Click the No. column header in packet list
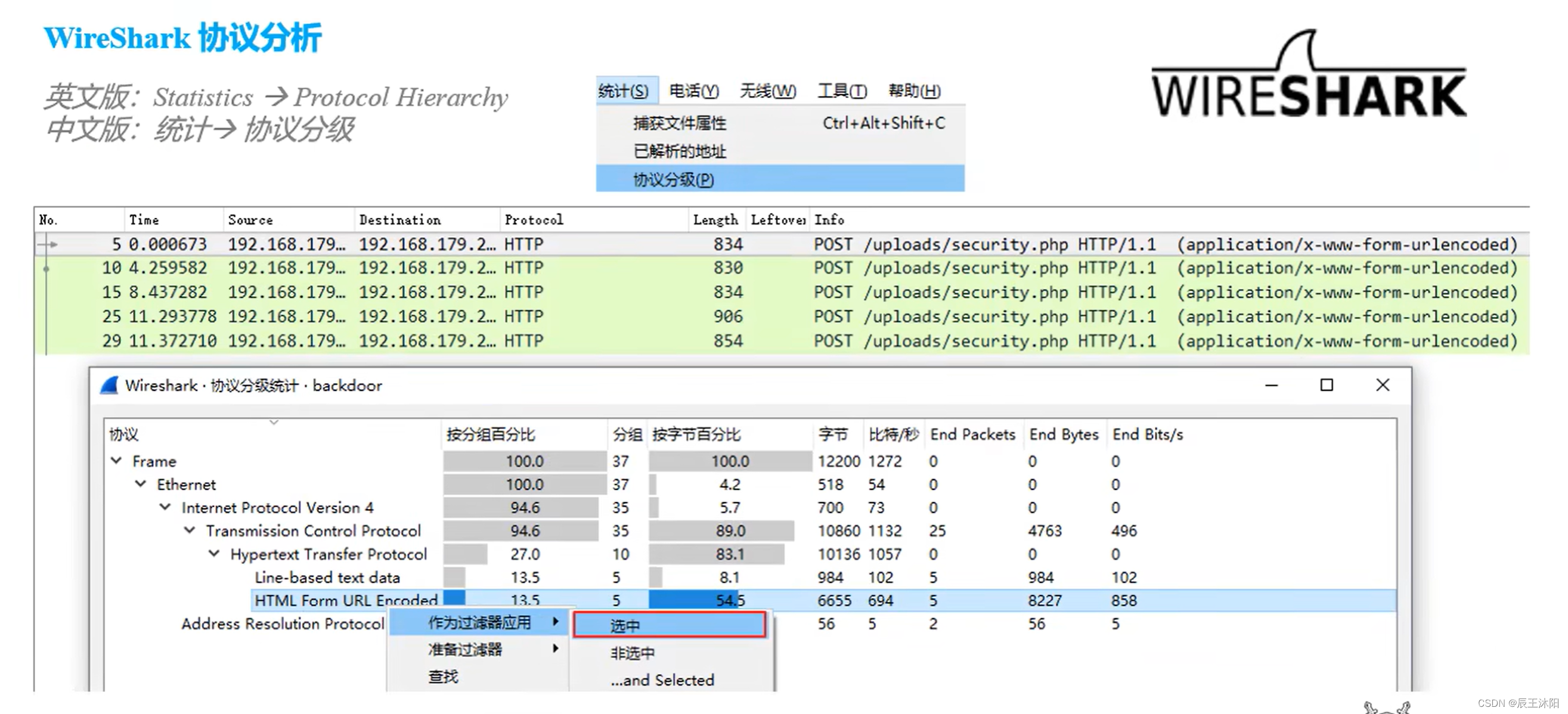The height and width of the screenshot is (714, 1568). (79, 220)
